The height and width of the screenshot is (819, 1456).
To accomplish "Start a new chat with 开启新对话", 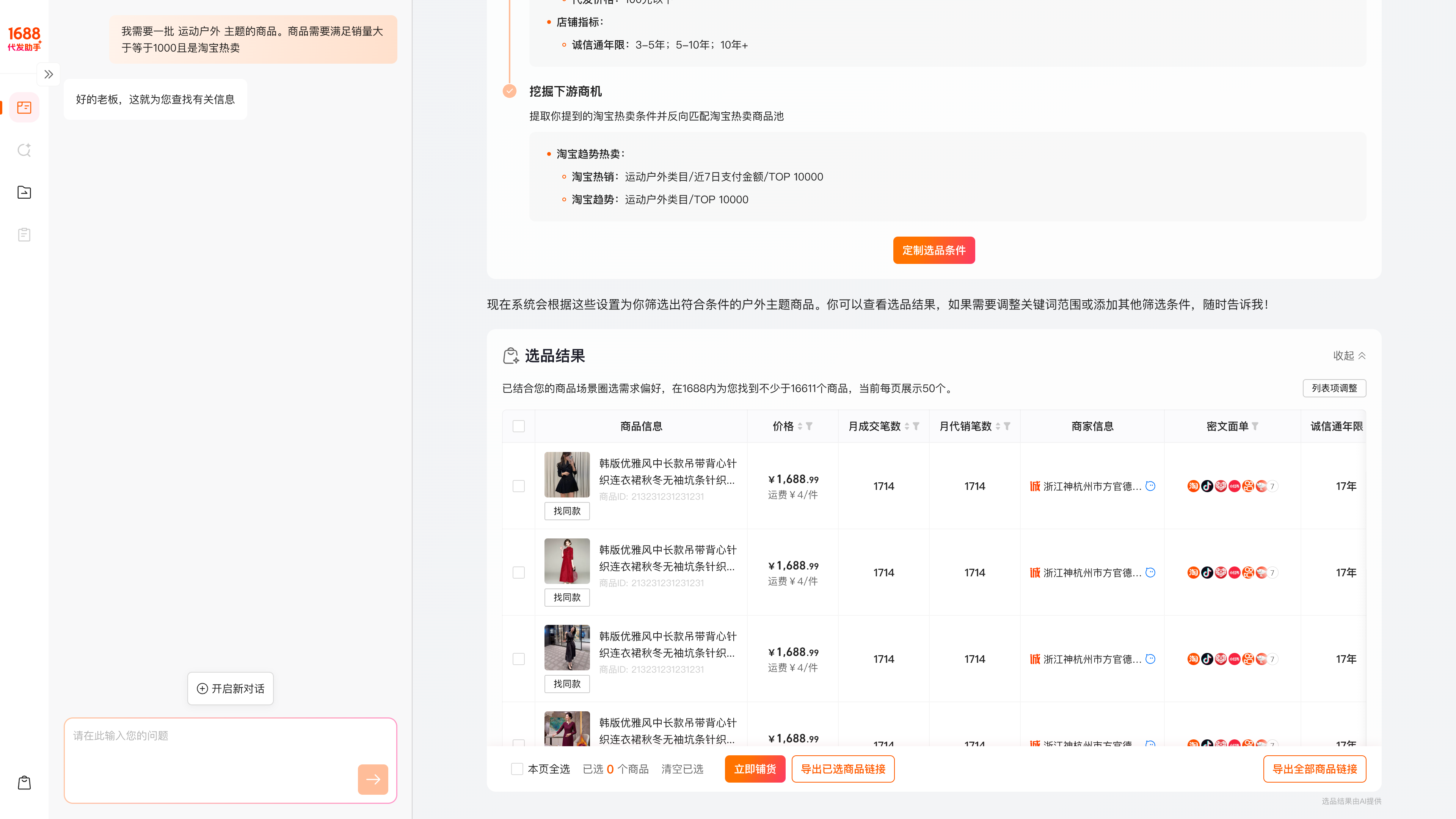I will (x=231, y=689).
